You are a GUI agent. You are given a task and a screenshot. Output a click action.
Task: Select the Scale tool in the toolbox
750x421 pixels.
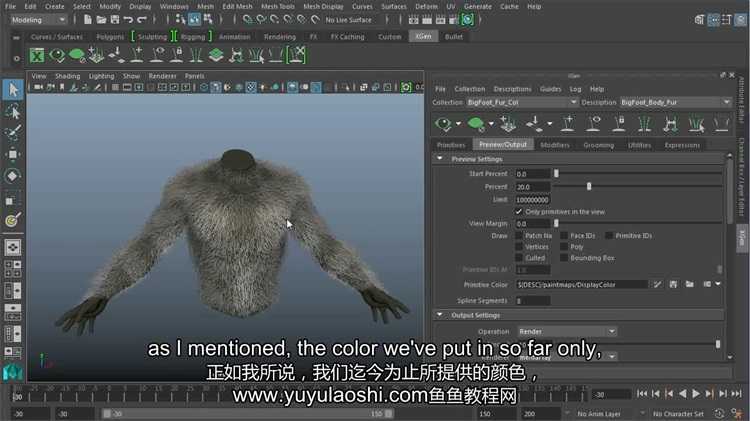[11, 201]
